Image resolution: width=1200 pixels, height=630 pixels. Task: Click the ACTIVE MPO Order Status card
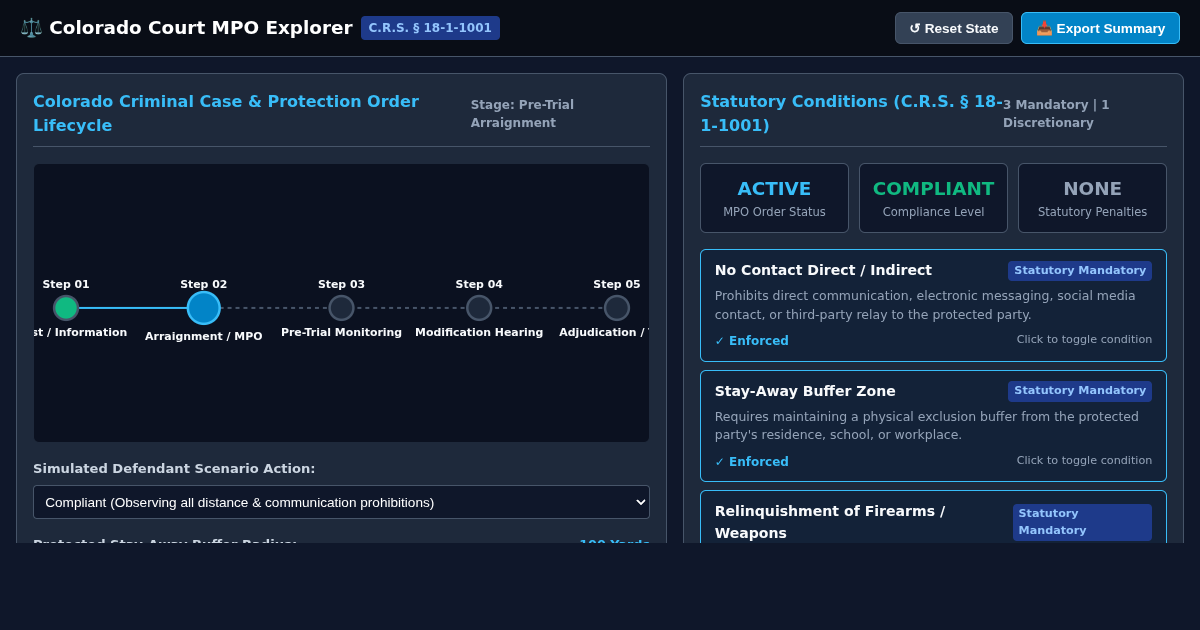[x=774, y=198]
